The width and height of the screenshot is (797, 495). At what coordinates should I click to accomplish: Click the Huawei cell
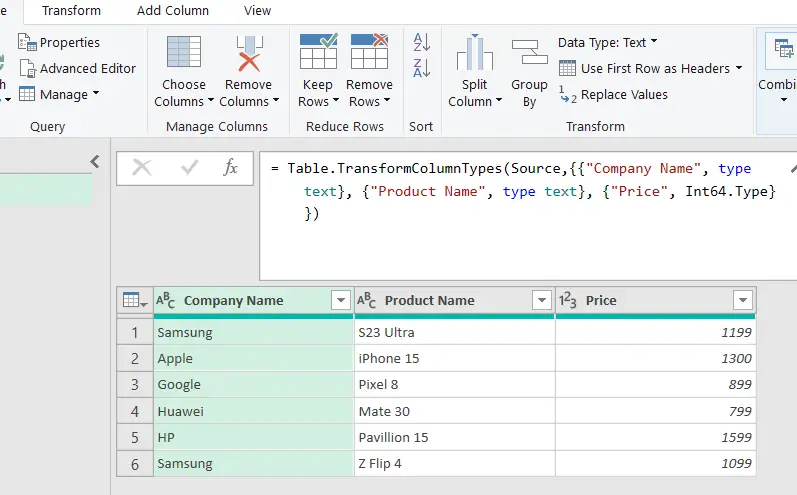tap(254, 411)
